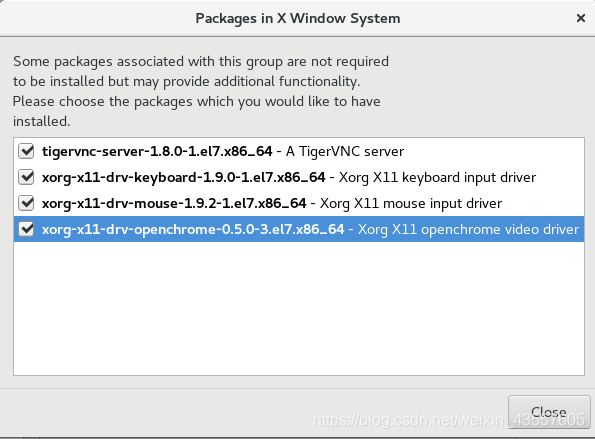Toggle xorg-x11-drv-openchrome package checkbox

click(26, 229)
